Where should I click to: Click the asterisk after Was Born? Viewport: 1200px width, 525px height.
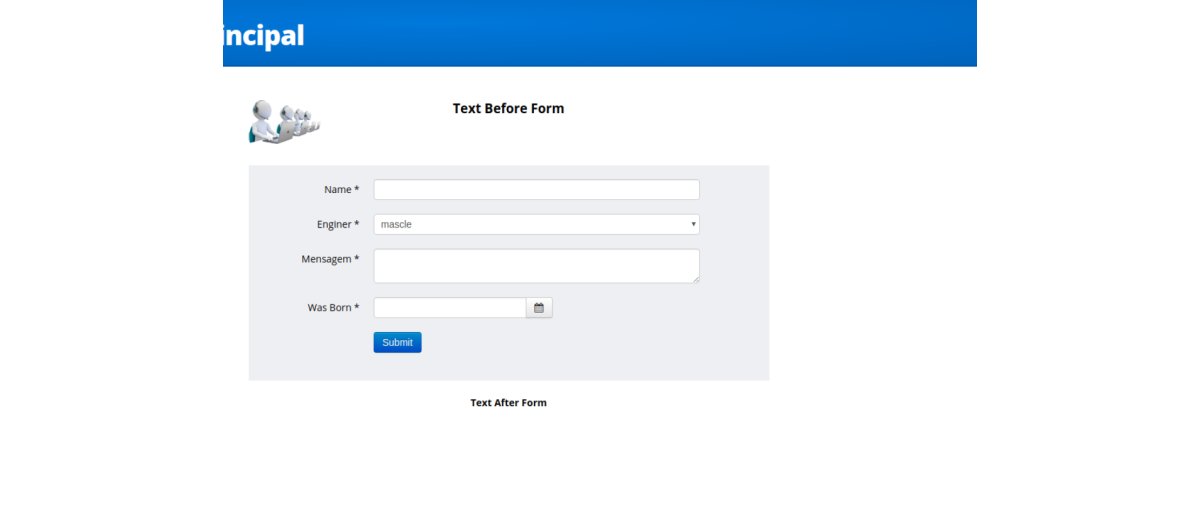pyautogui.click(x=357, y=308)
